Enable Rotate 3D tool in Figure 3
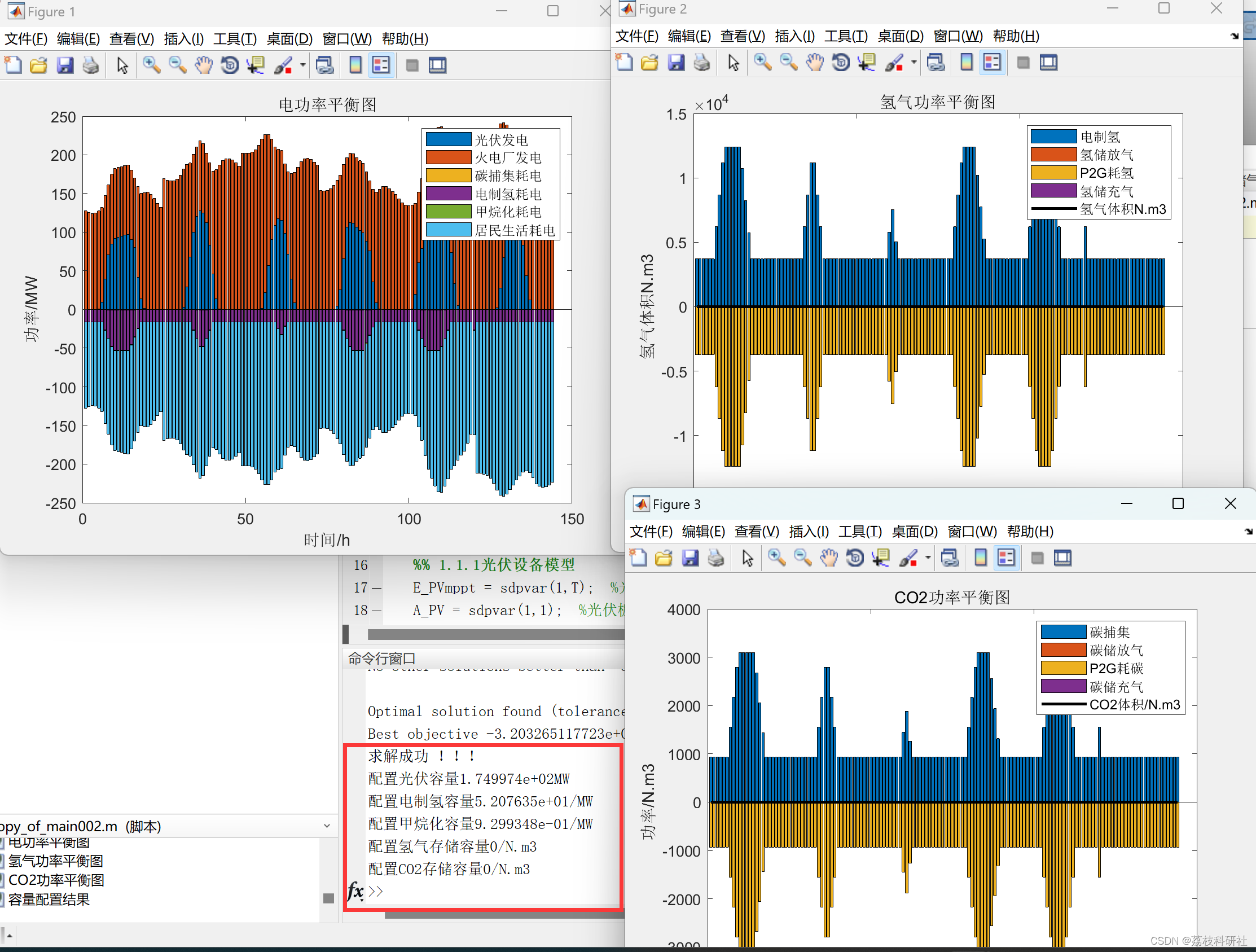1256x952 pixels. 855,558
